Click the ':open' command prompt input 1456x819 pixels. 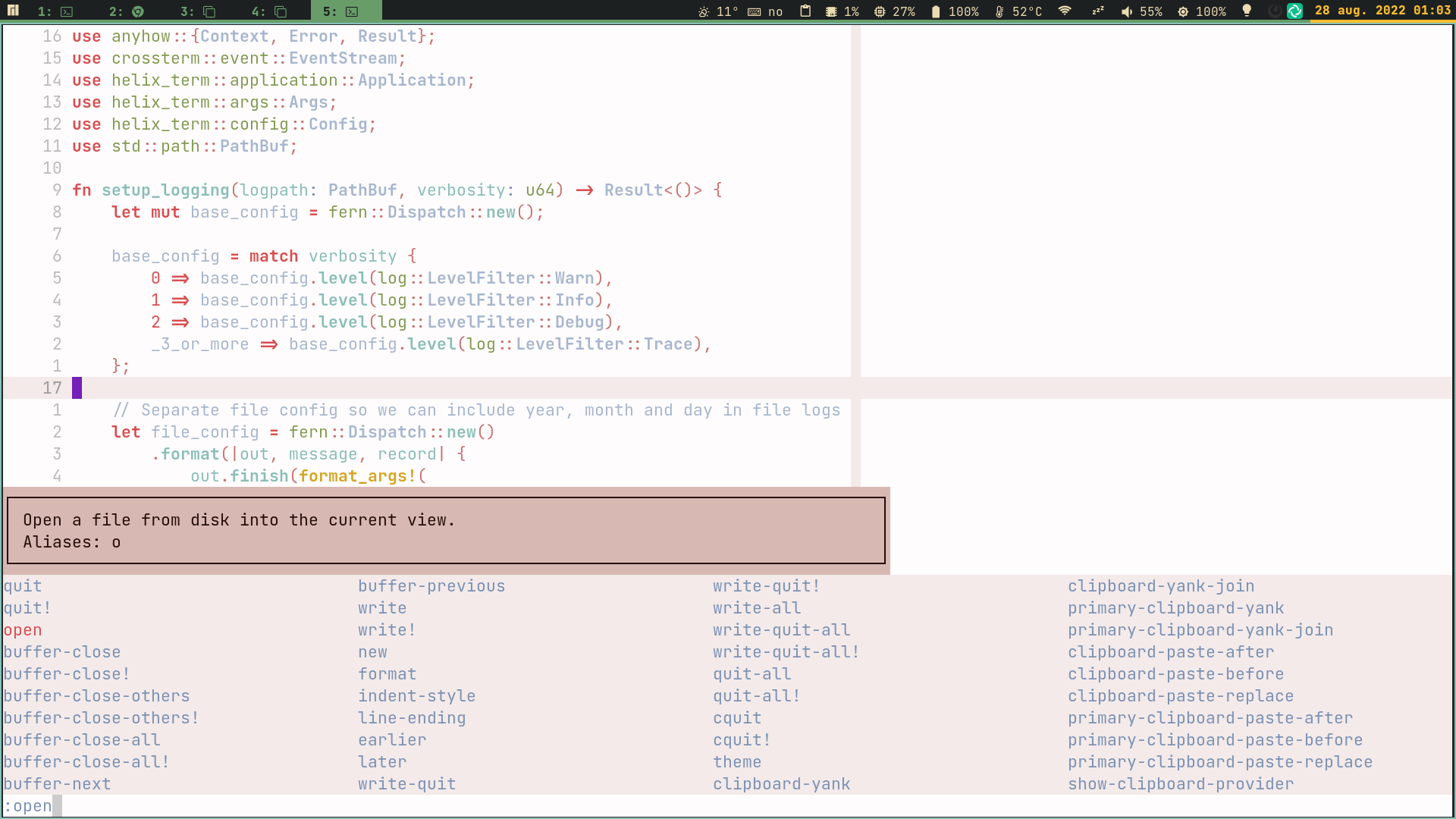pos(727,806)
